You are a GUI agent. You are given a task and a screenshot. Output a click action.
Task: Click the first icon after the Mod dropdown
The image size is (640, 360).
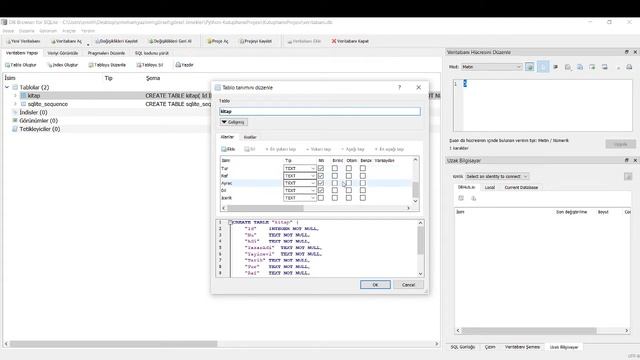[529, 67]
